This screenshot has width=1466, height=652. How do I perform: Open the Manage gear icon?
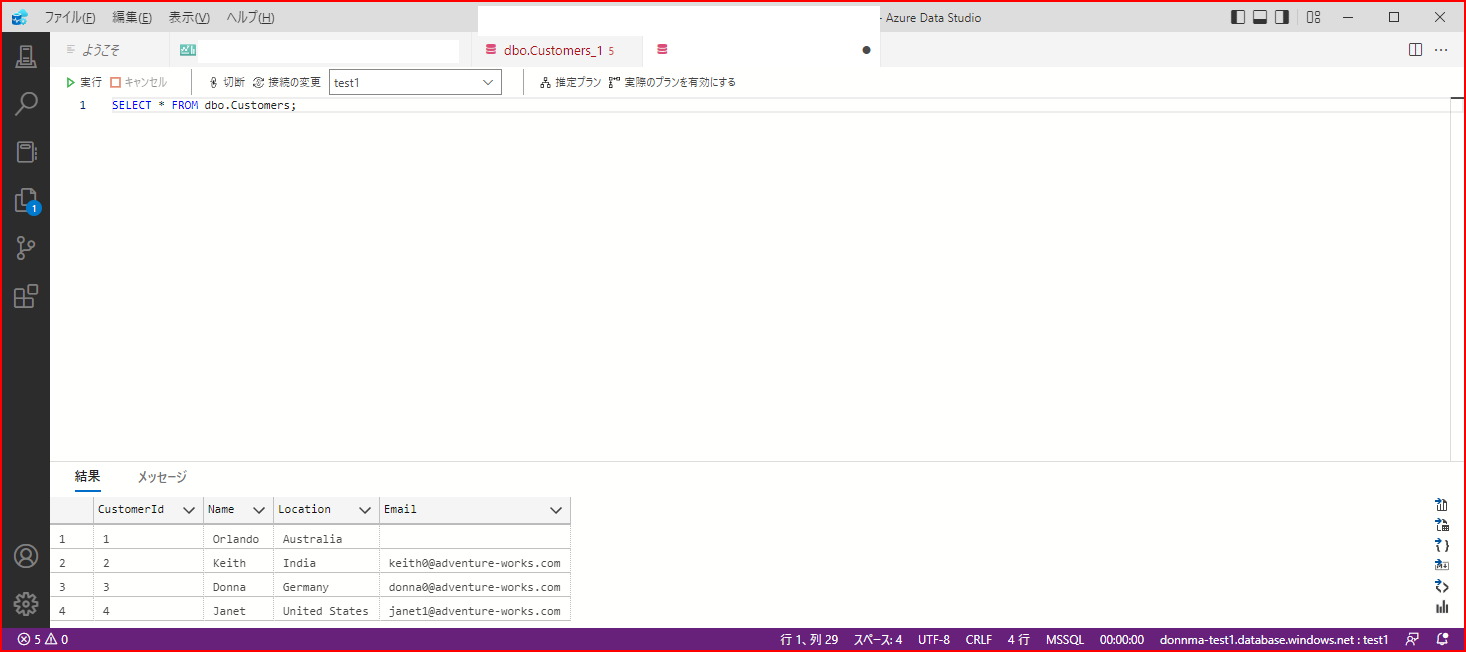click(x=26, y=604)
